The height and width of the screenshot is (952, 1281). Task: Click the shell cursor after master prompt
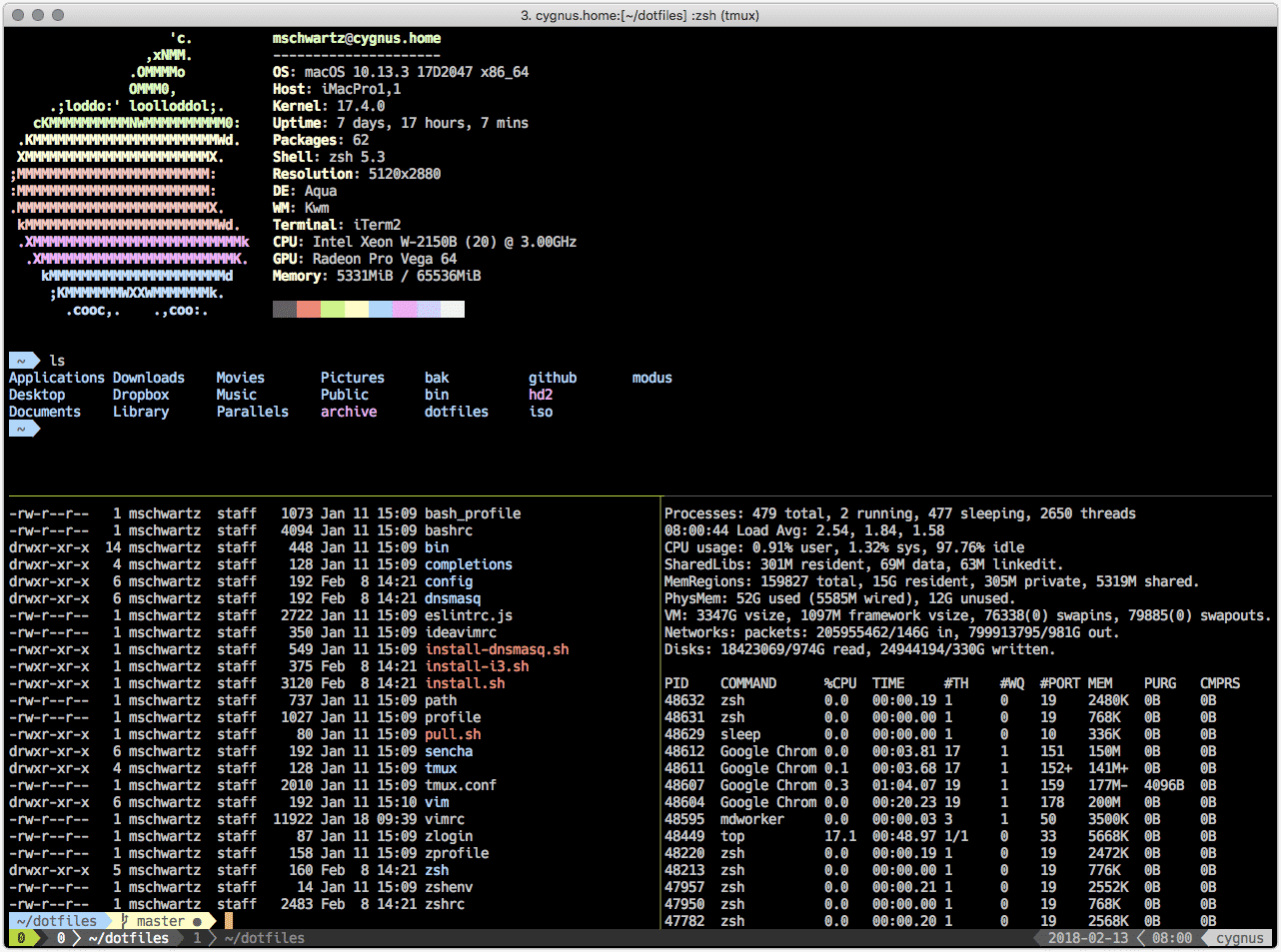(229, 921)
